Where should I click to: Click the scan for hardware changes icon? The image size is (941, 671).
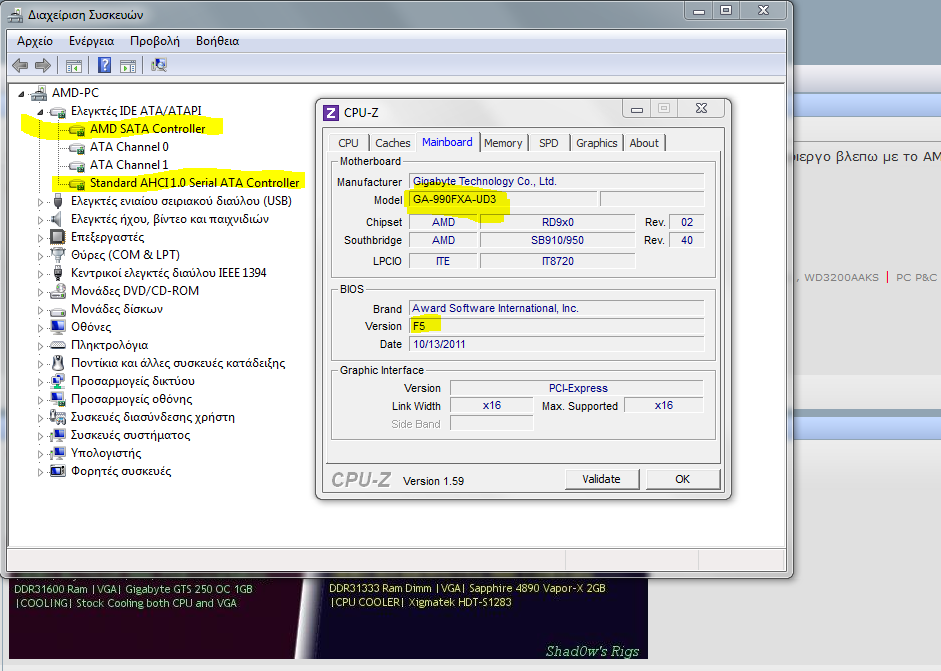(x=158, y=66)
